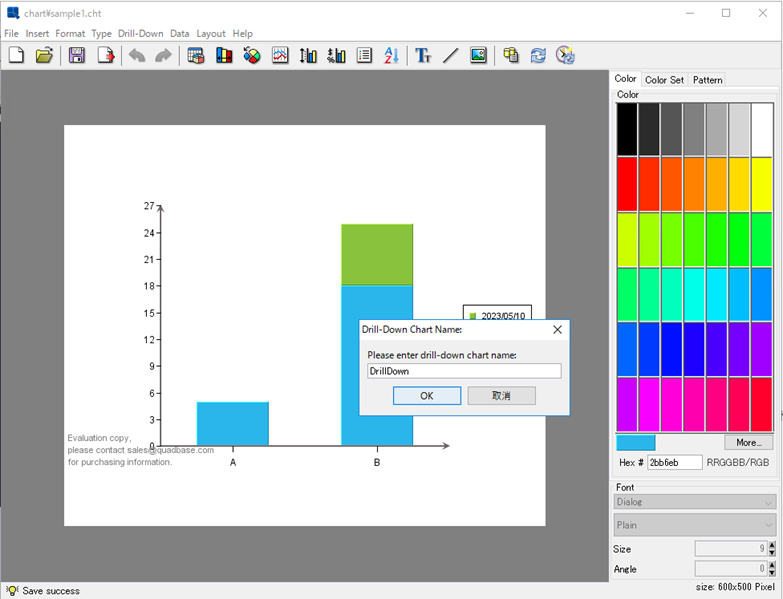Open a file with the folder icon

click(x=44, y=56)
